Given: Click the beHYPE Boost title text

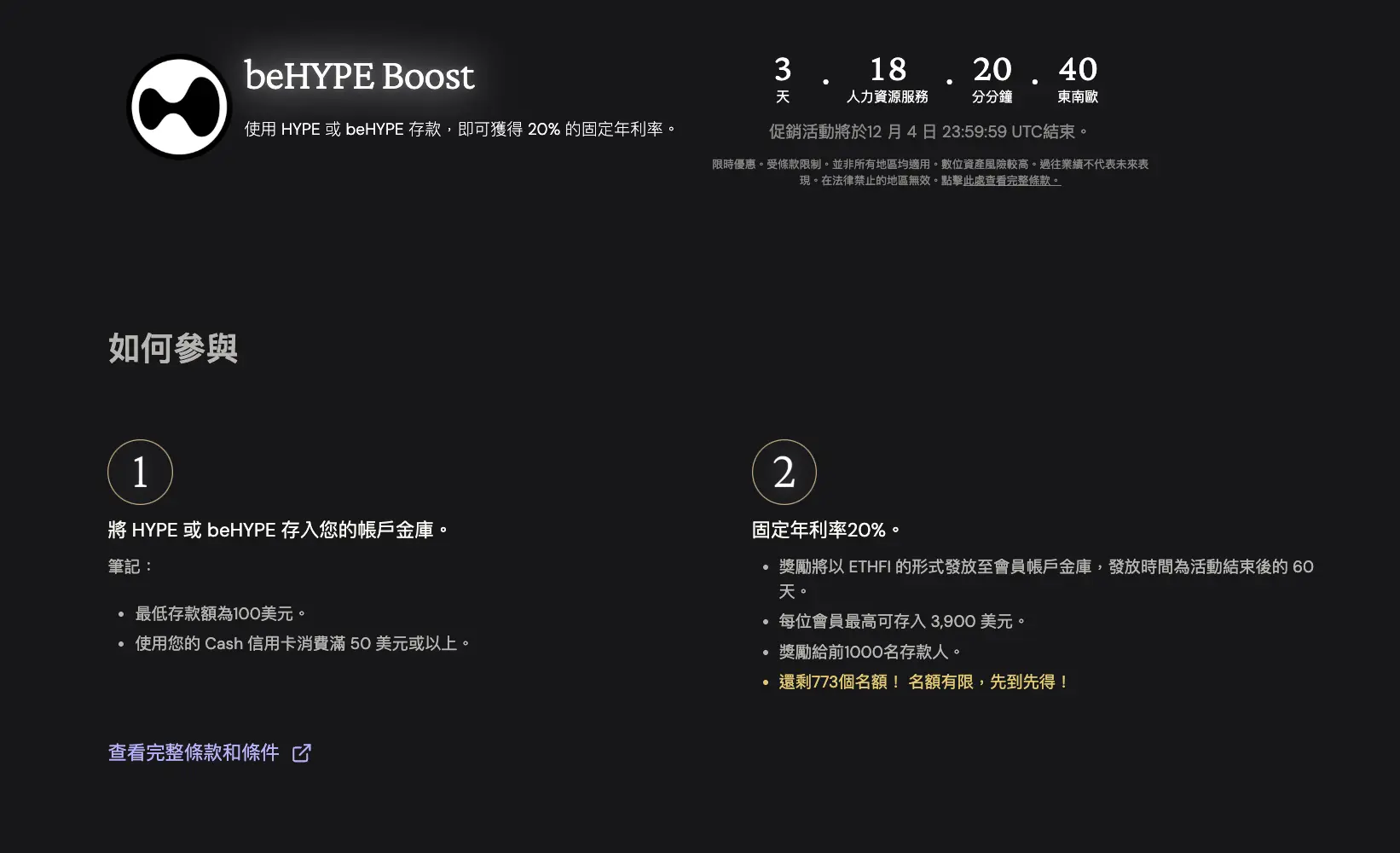Looking at the screenshot, I should coord(358,76).
